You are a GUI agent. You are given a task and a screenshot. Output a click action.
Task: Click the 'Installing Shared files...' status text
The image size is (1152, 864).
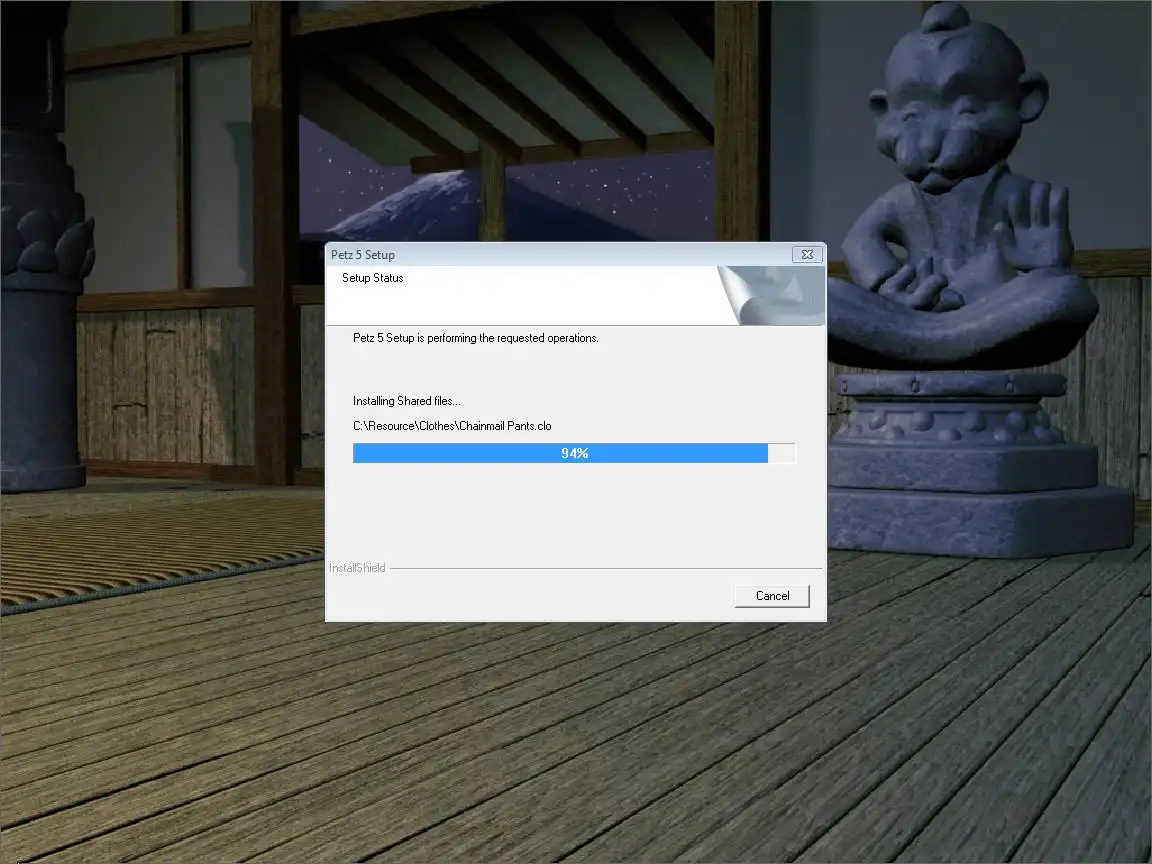(406, 401)
